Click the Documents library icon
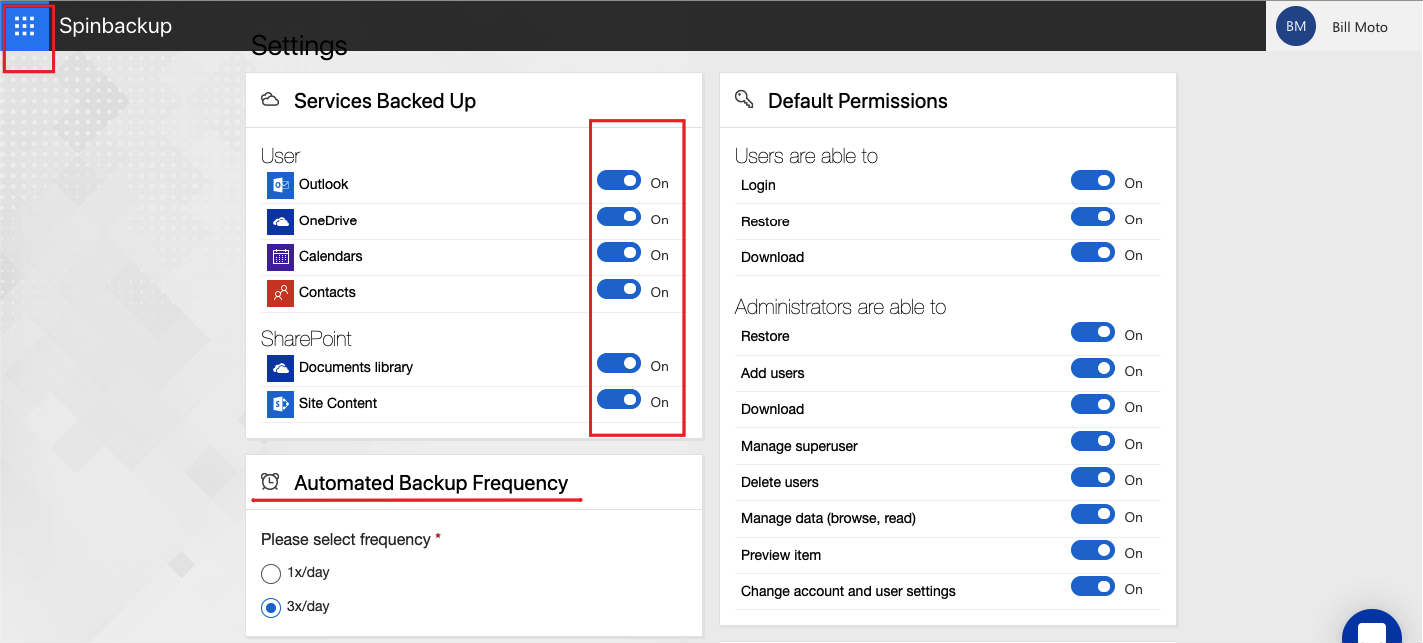1423x643 pixels. (x=280, y=368)
